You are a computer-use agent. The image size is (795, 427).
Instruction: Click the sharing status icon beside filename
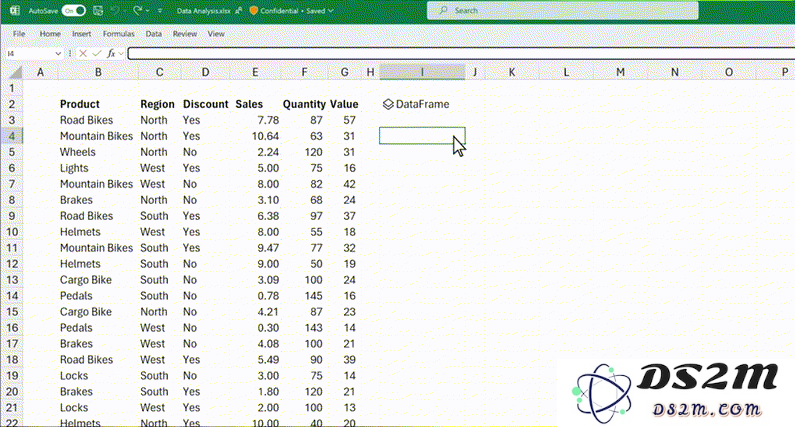point(238,11)
